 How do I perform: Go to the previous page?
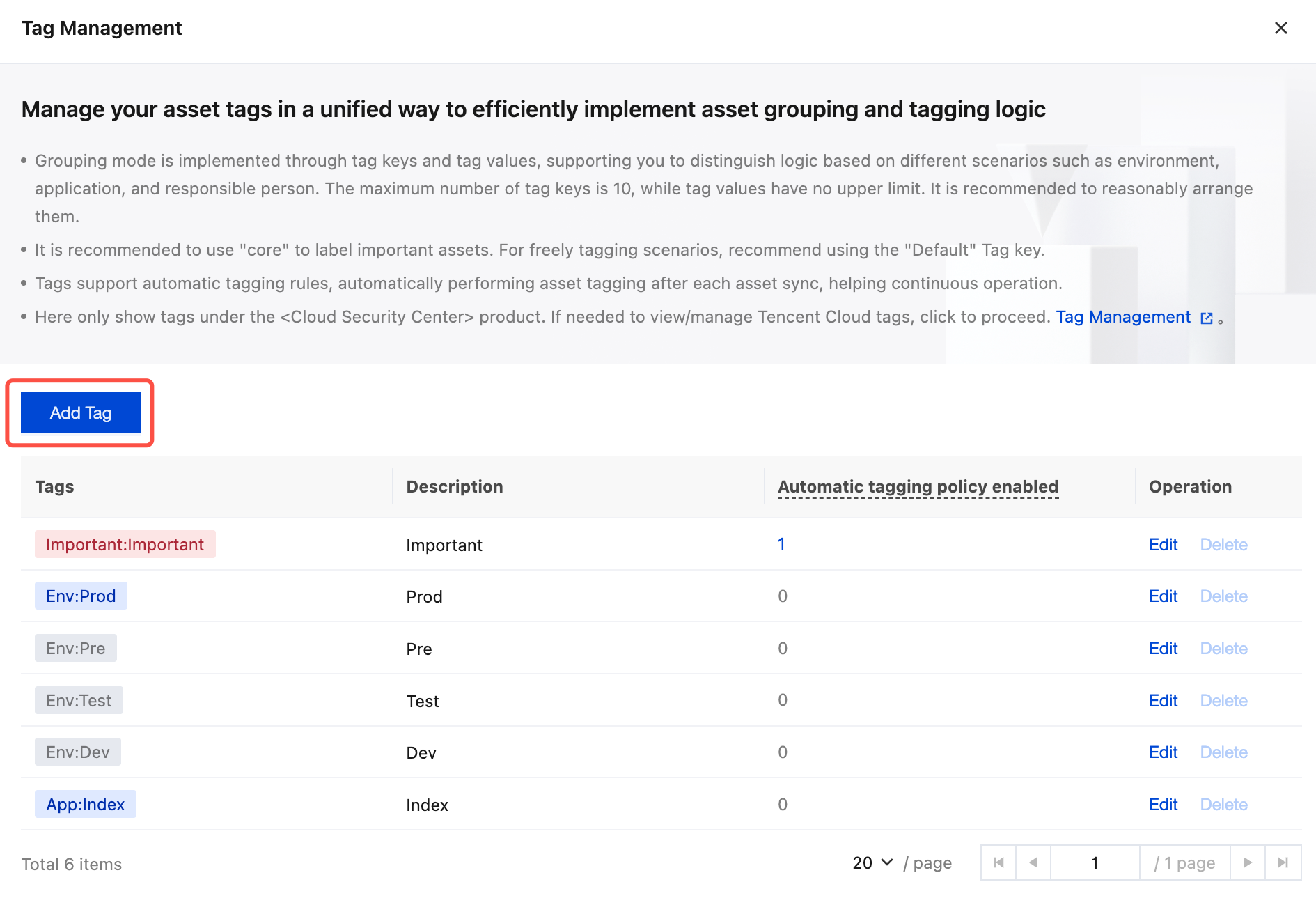1033,862
